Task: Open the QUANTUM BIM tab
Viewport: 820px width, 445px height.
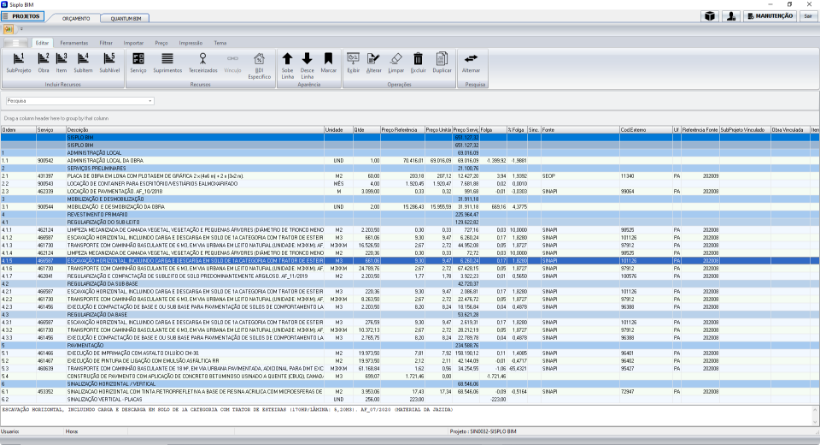Action: tap(125, 18)
